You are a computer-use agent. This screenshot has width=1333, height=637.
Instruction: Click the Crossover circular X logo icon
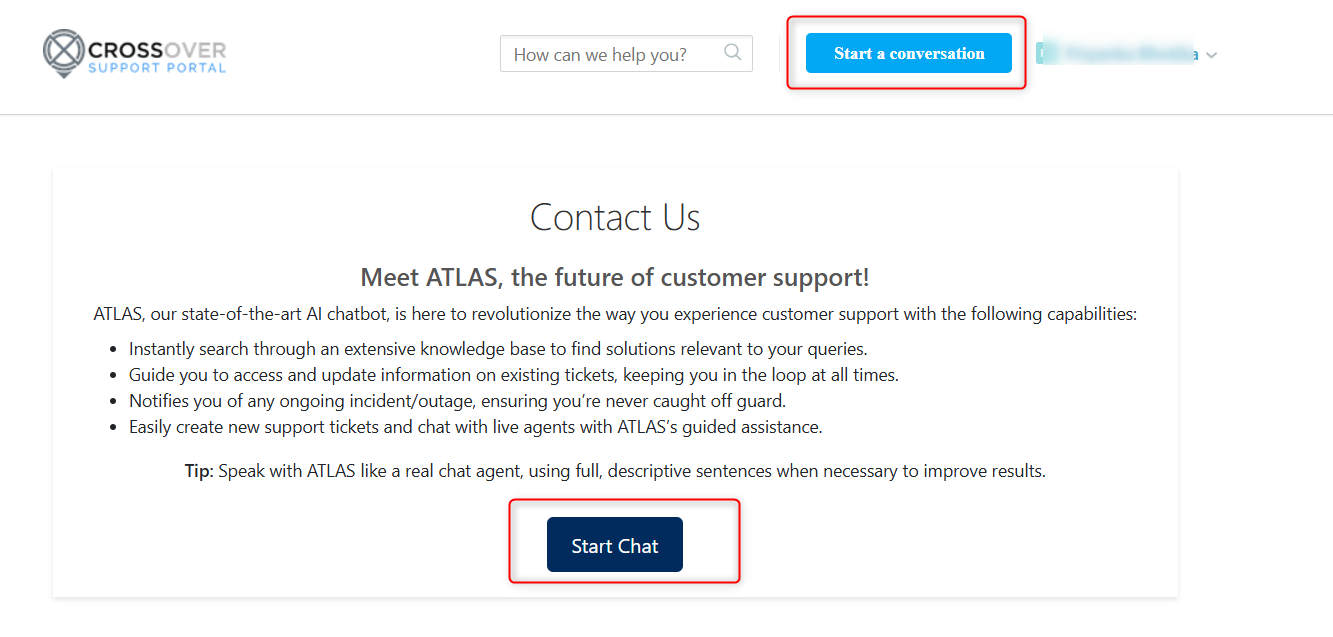coord(63,52)
